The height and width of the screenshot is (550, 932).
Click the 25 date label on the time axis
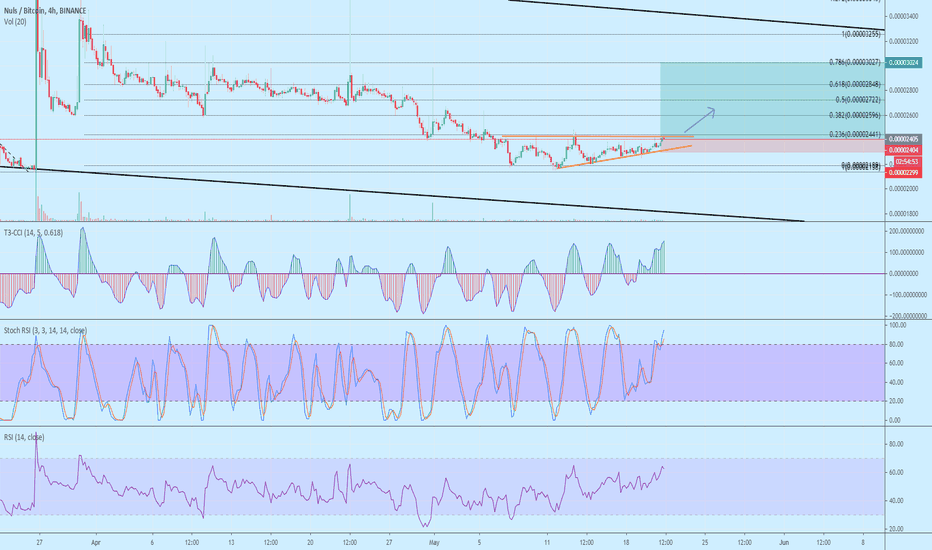pyautogui.click(x=705, y=542)
